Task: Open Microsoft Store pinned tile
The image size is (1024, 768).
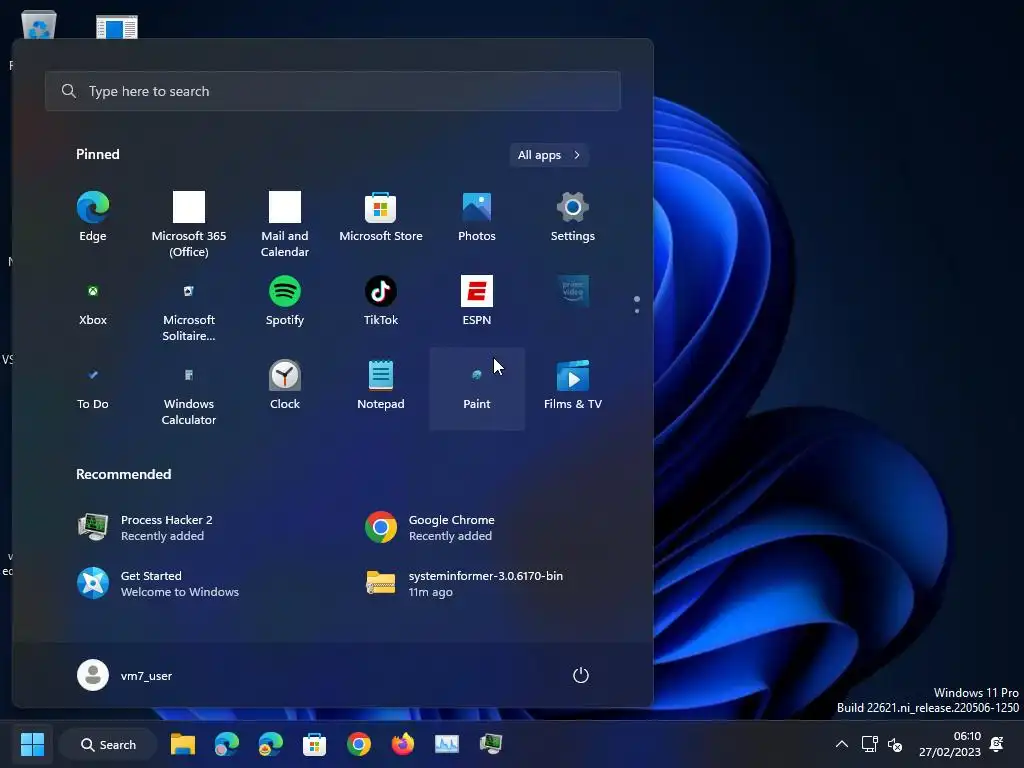Action: pyautogui.click(x=381, y=219)
